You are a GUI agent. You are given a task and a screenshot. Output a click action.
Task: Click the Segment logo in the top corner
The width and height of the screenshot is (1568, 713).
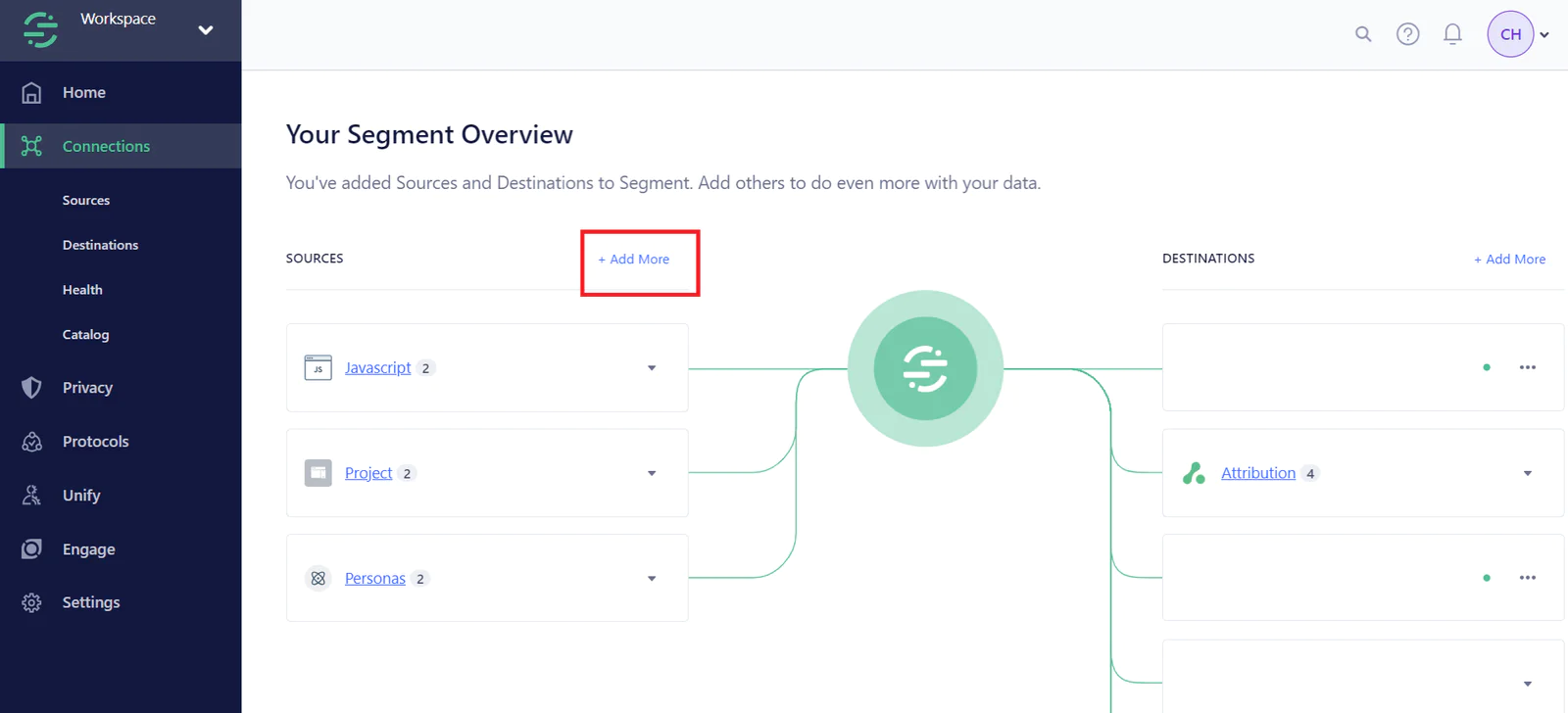(x=39, y=29)
